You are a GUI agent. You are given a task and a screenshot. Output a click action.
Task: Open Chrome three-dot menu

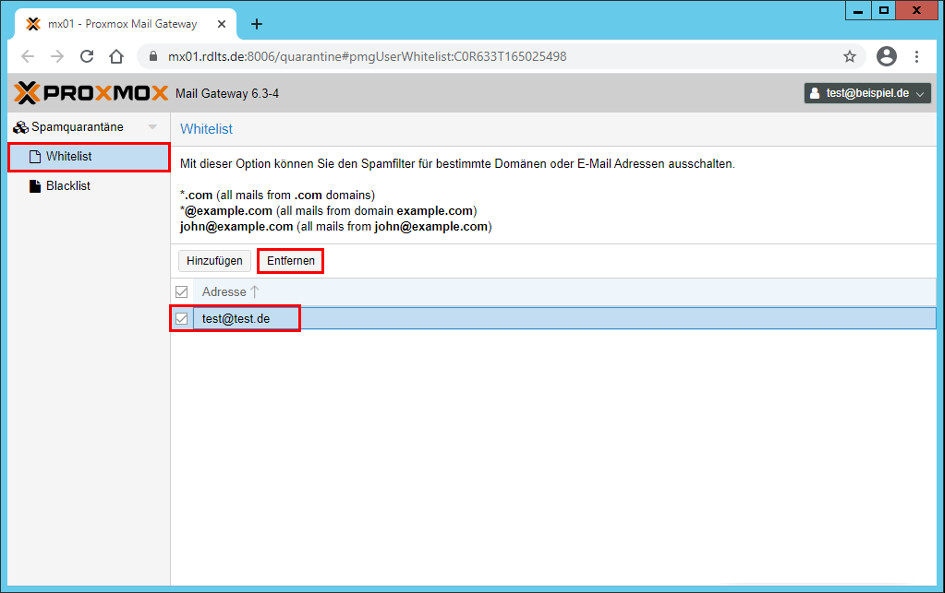[917, 57]
